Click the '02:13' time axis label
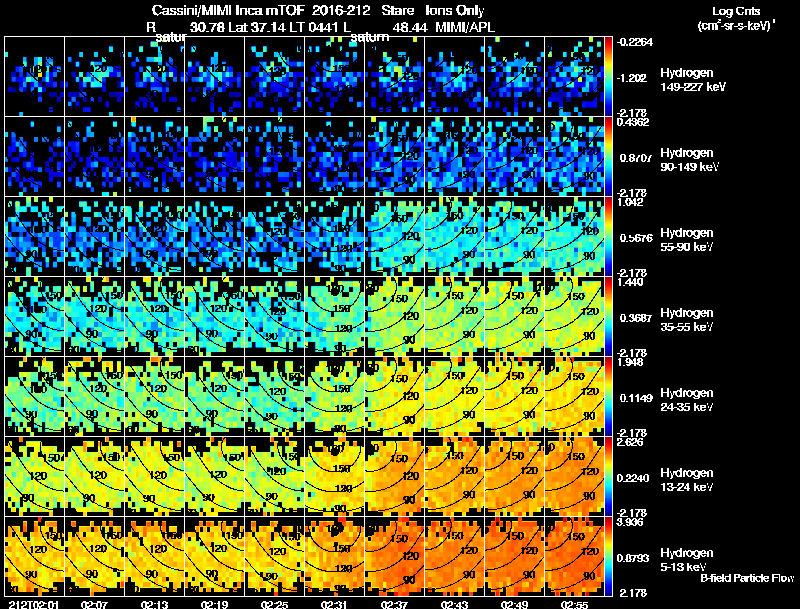 click(x=155, y=605)
